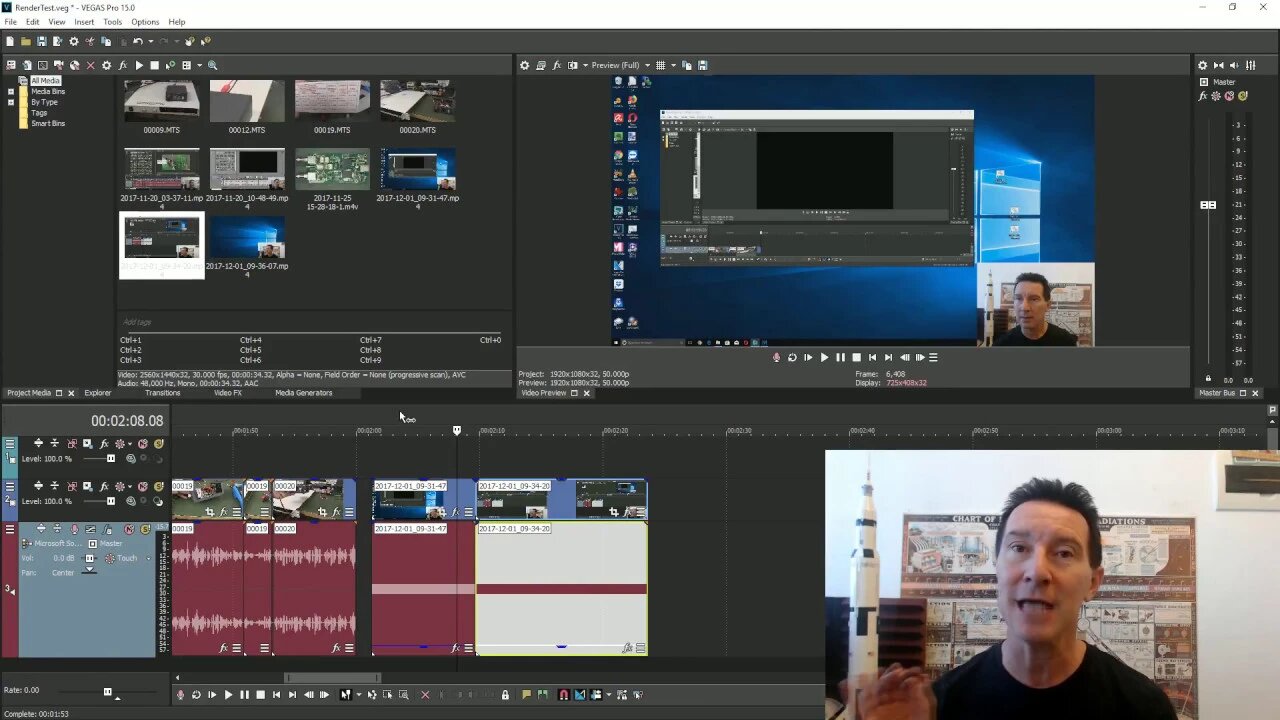The height and width of the screenshot is (720, 1280).
Task: Solo video track 2
Action: (x=158, y=487)
